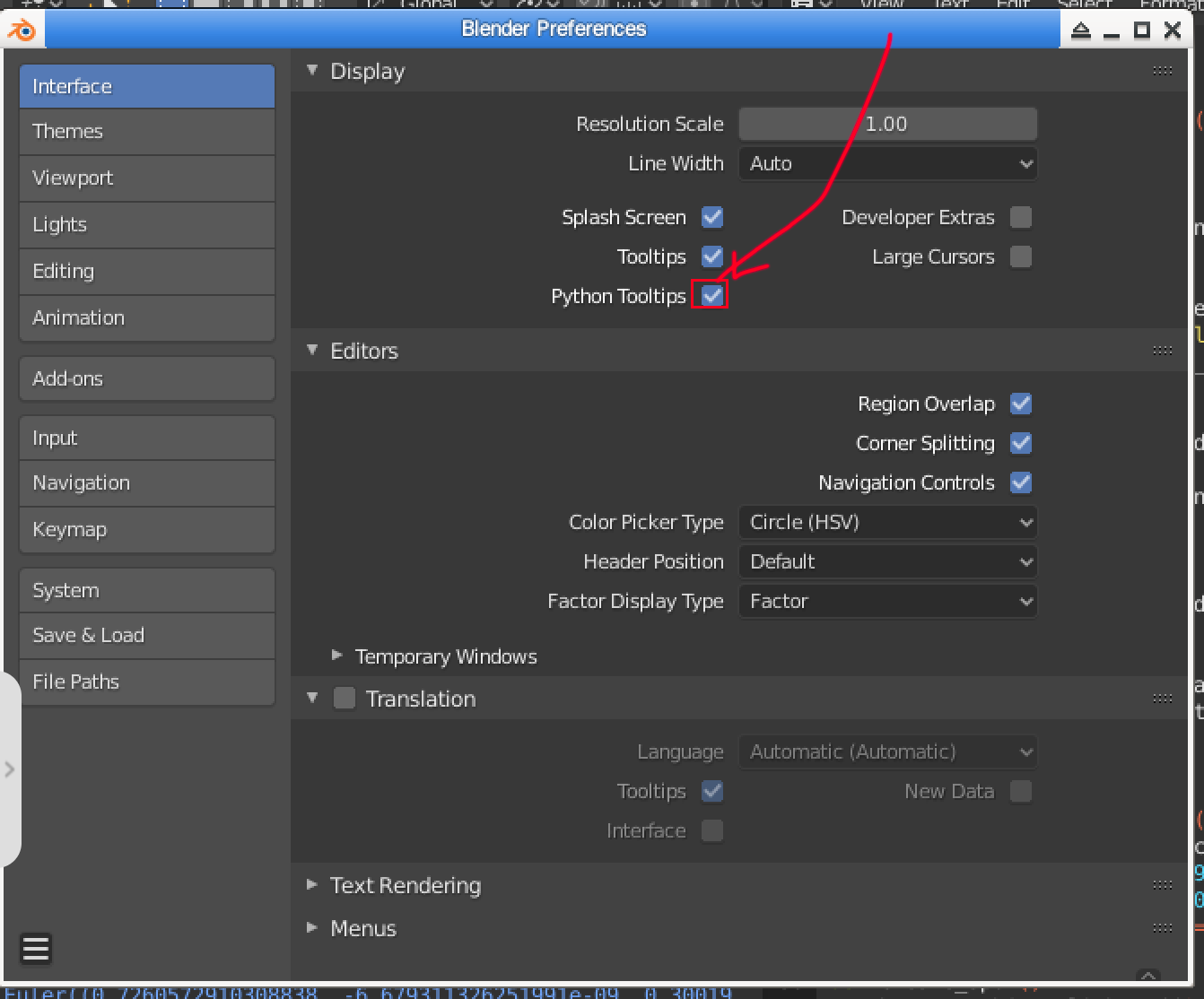The height and width of the screenshot is (999, 1204).
Task: Open the Add-ons tab
Action: [147, 378]
